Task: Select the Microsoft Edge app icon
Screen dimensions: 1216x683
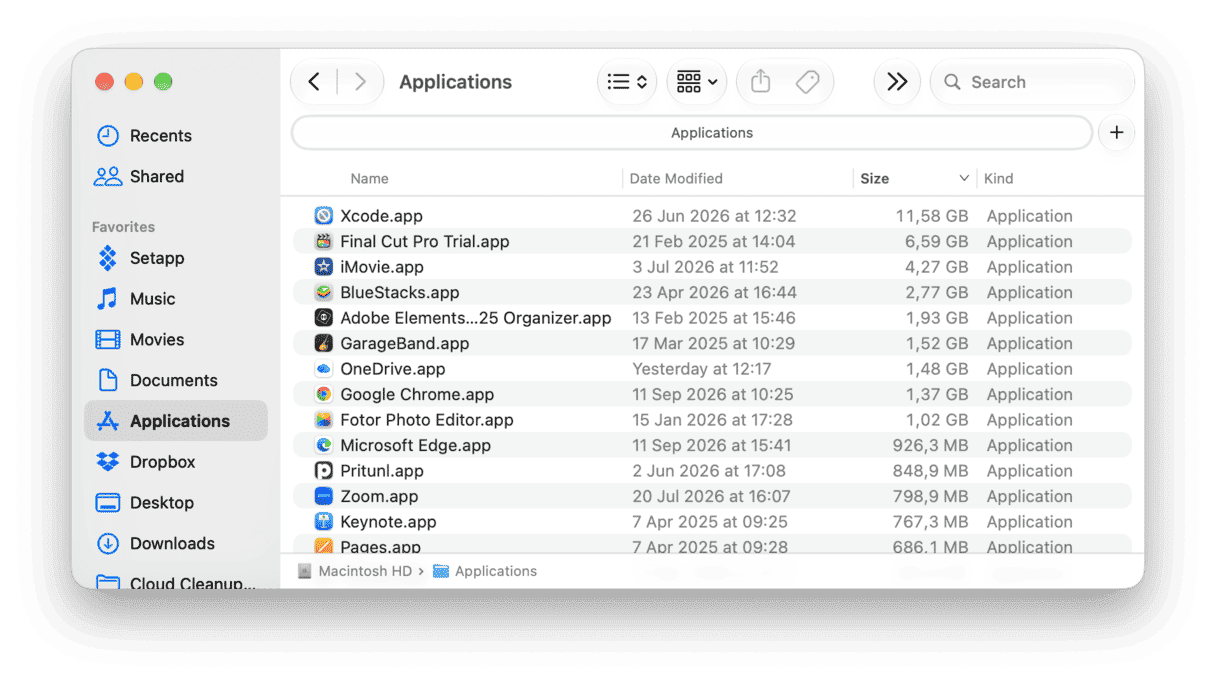Action: (323, 446)
